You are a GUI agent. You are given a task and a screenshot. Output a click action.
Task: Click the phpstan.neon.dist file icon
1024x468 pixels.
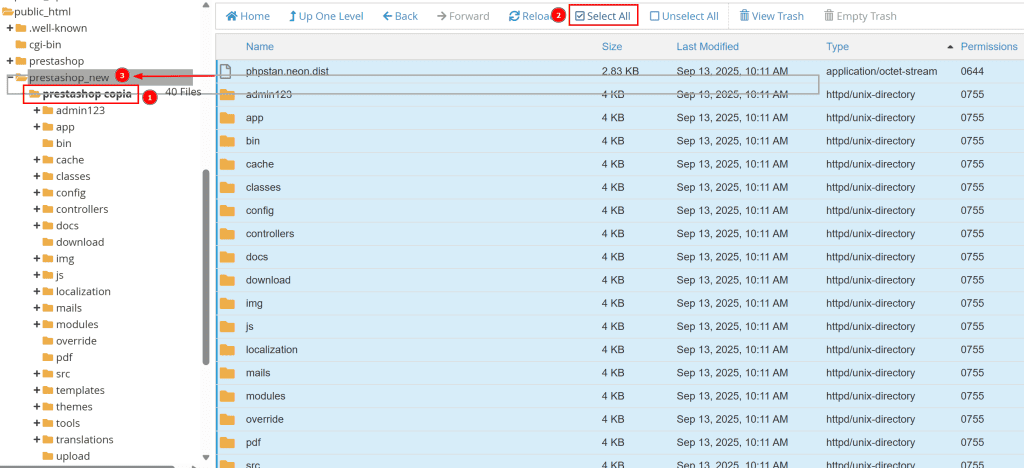226,71
